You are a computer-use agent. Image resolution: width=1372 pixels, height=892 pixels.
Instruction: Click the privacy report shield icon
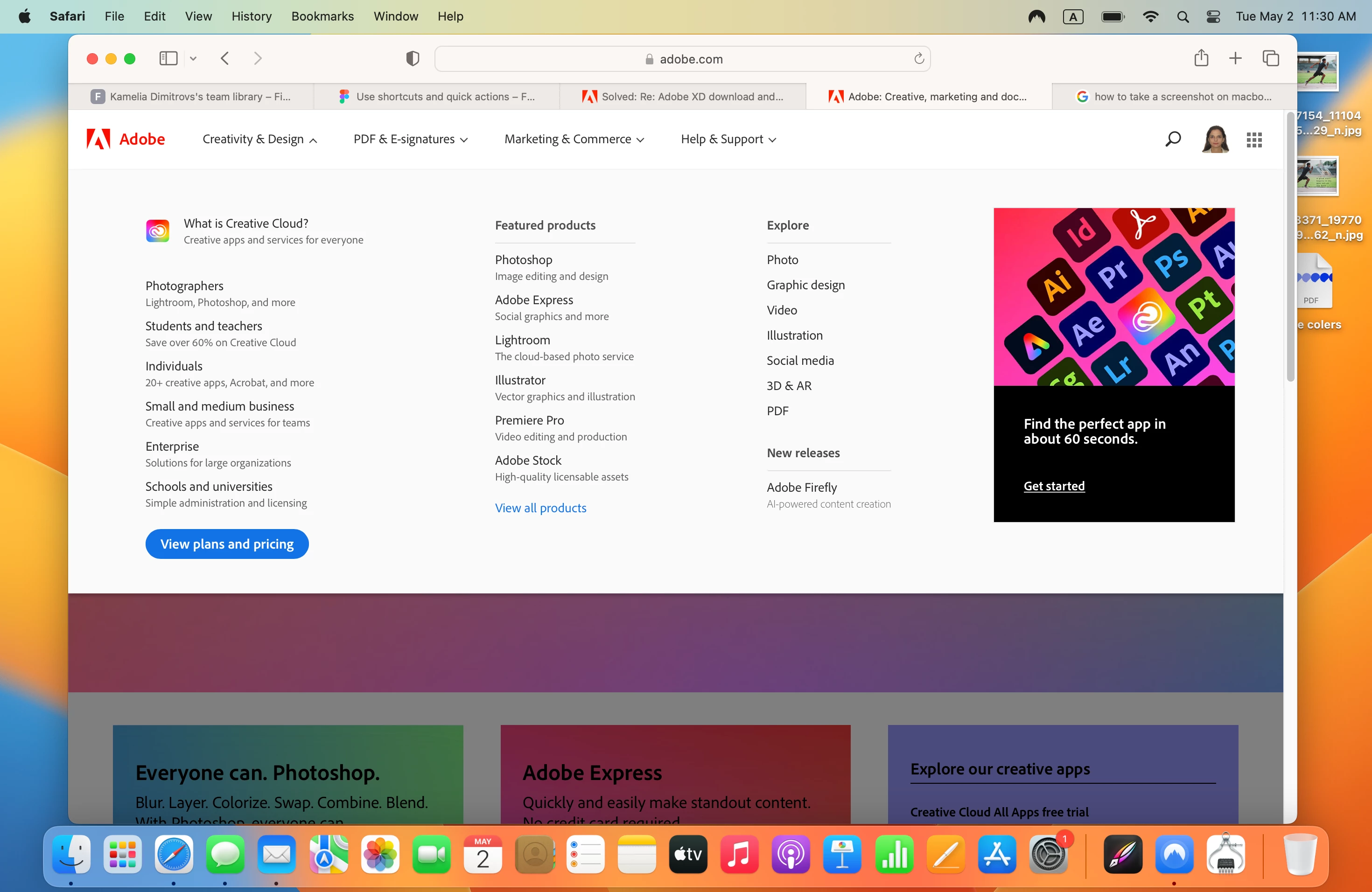click(x=412, y=58)
